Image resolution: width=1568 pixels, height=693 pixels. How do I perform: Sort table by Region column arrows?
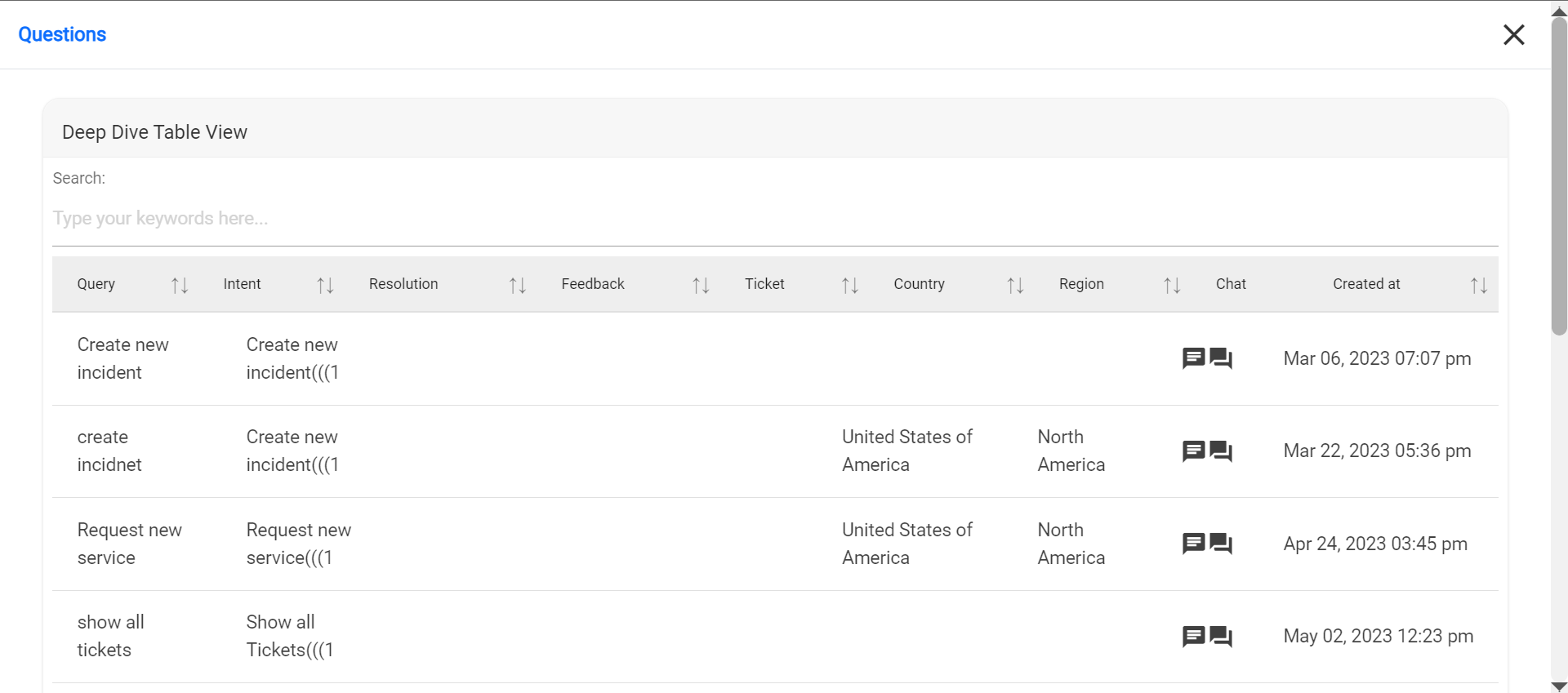pyautogui.click(x=1172, y=285)
